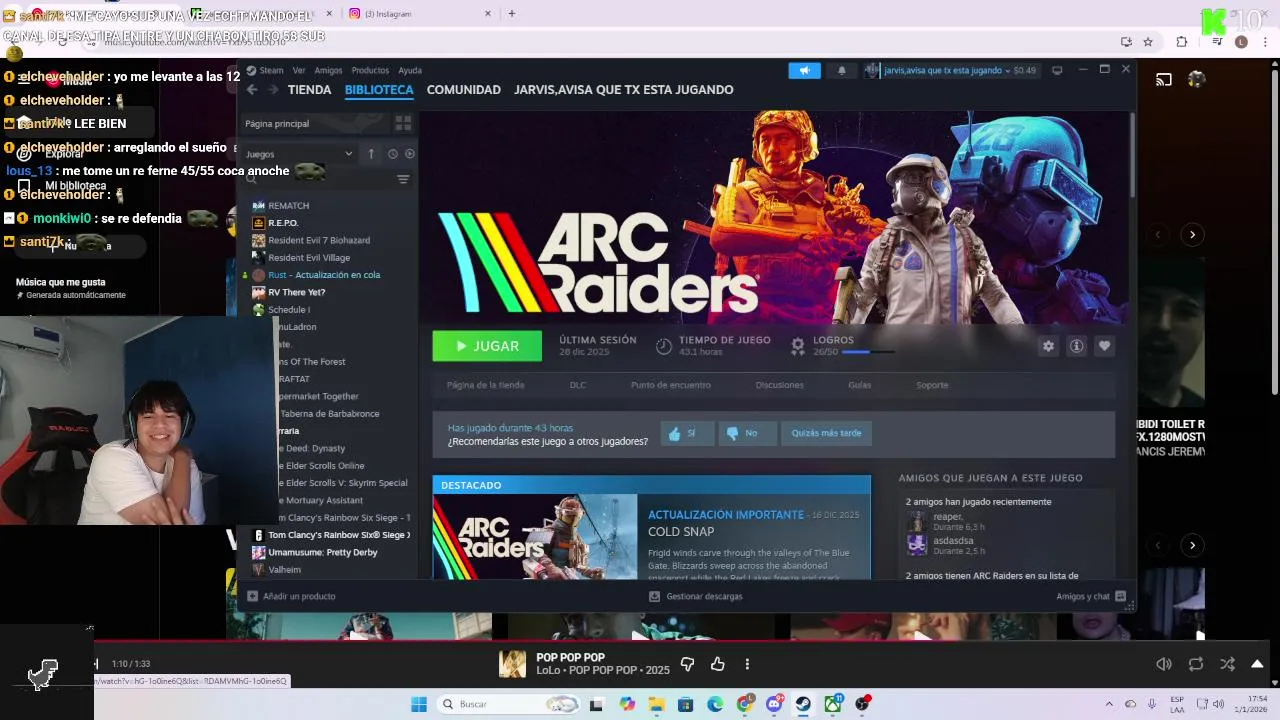1280x720 pixels.
Task: Open library advanced filter options icon
Action: coord(403,180)
